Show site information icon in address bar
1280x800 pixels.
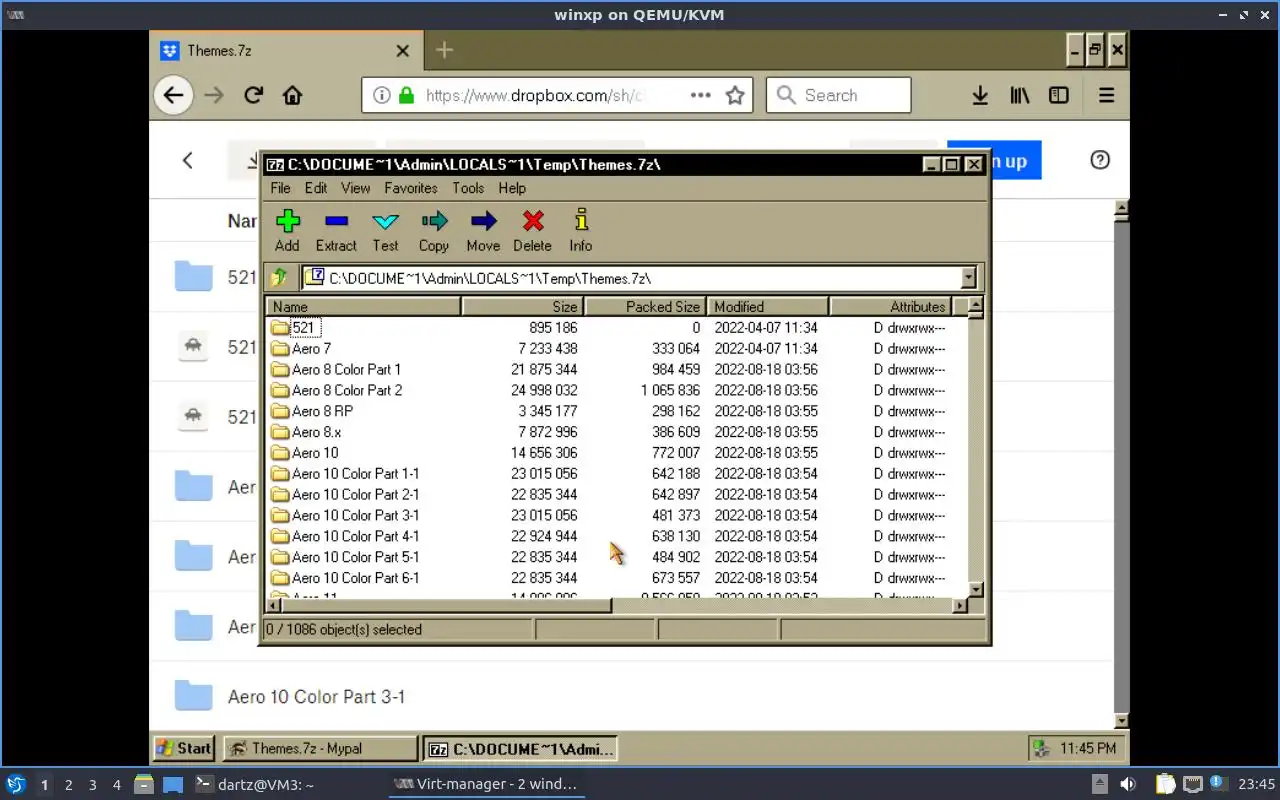point(381,95)
